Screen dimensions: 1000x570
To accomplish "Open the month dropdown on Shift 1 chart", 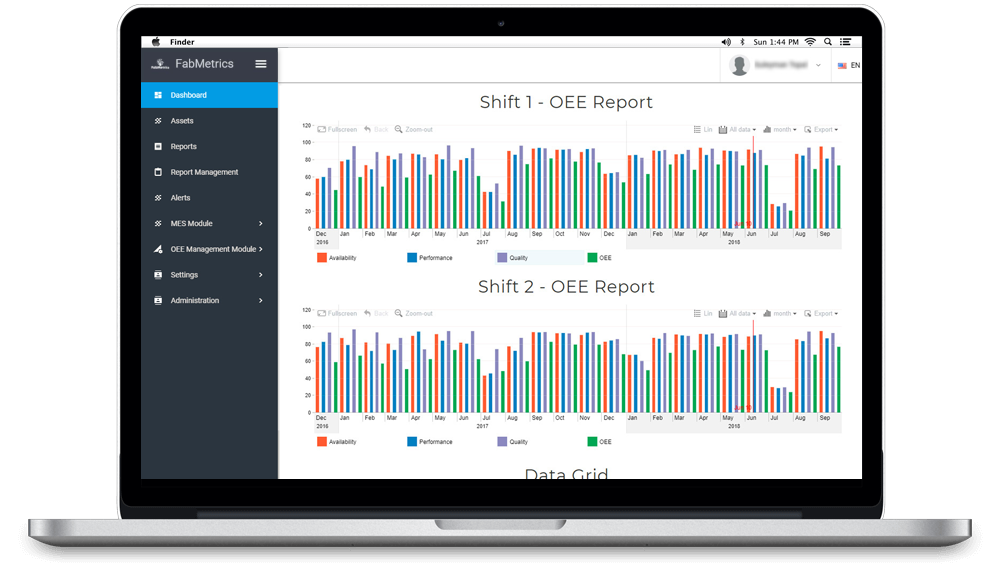I will point(780,129).
